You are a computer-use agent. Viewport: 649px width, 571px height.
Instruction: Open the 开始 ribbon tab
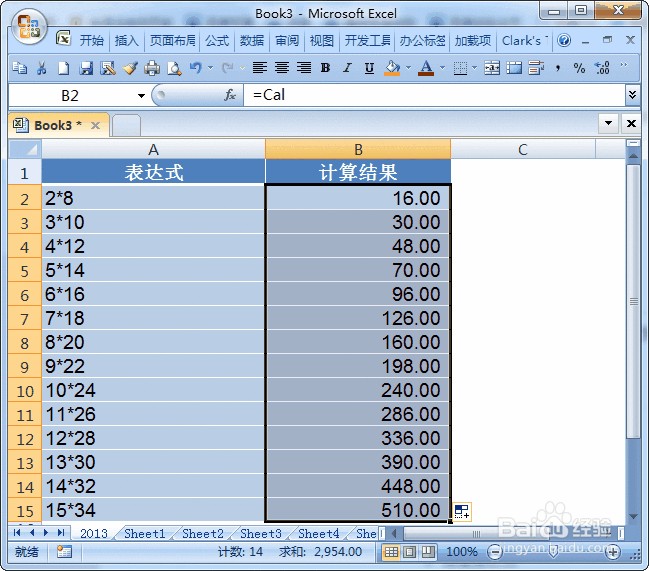[91, 41]
